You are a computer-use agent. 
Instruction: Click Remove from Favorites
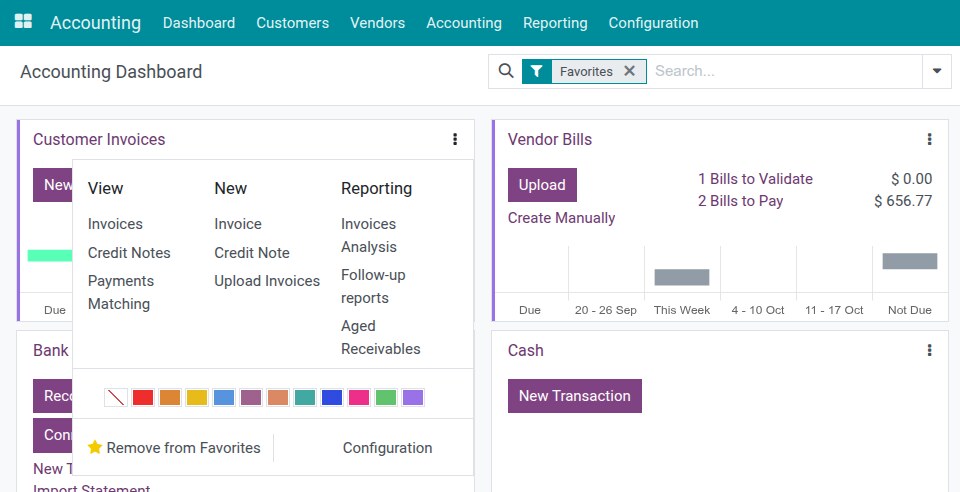[184, 448]
